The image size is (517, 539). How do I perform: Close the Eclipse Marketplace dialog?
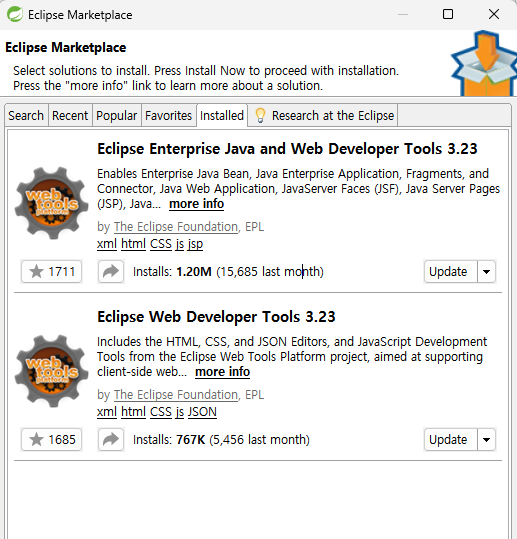click(x=494, y=14)
